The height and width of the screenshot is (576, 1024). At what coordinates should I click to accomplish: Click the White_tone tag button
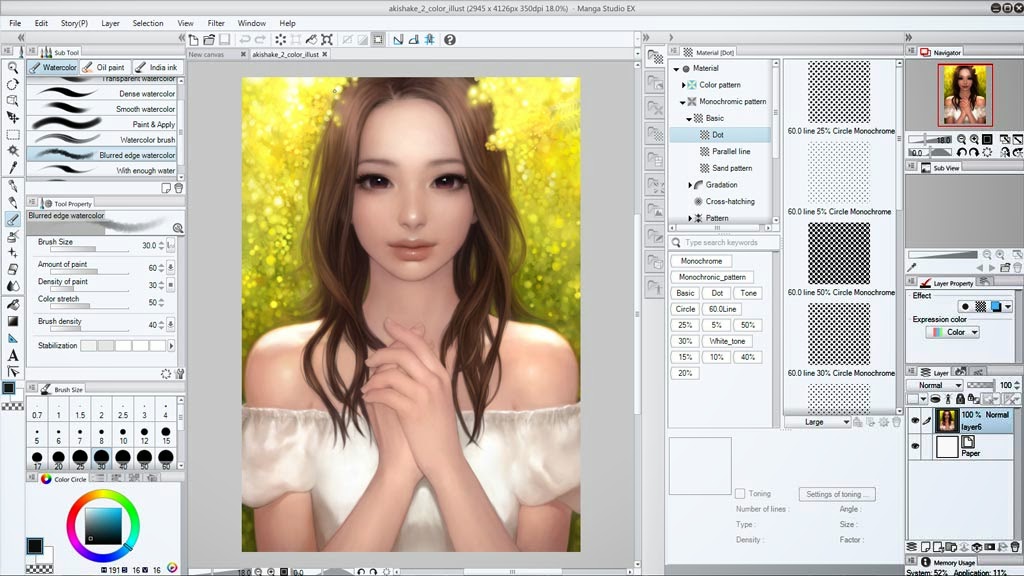pyautogui.click(x=727, y=341)
